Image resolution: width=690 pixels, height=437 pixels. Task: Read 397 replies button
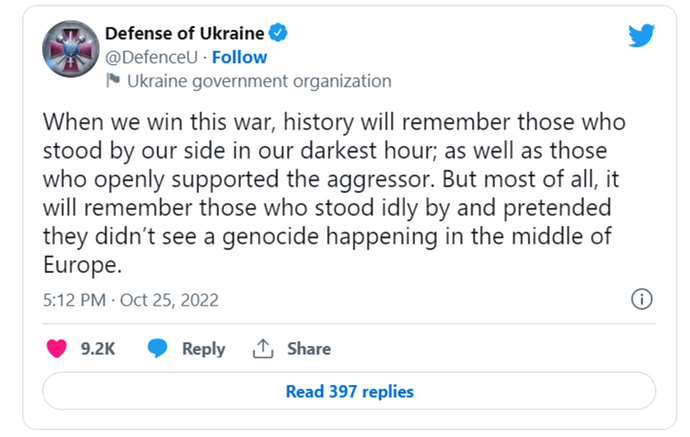349,391
